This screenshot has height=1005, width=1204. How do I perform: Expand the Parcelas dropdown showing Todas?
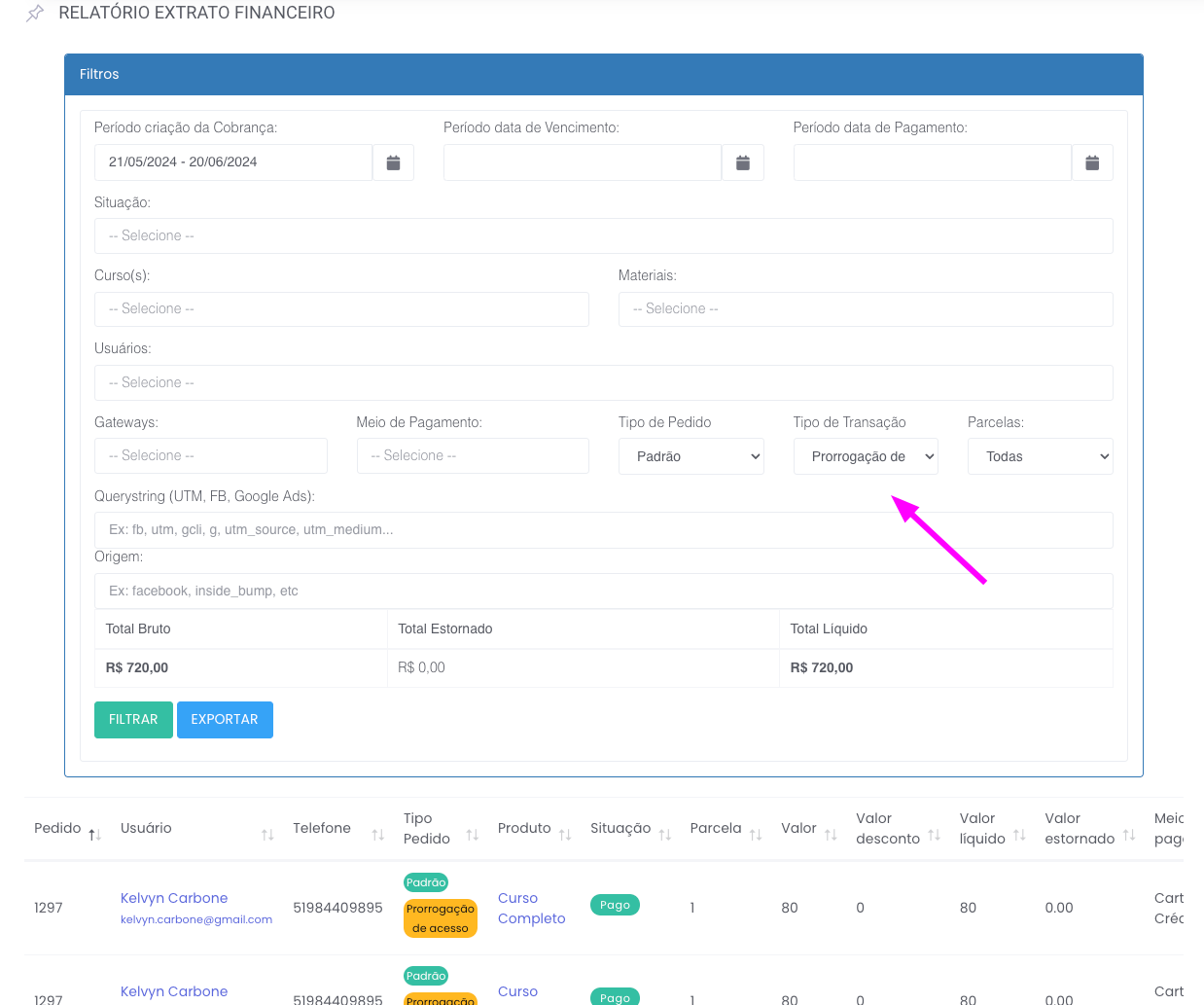[x=1040, y=456]
